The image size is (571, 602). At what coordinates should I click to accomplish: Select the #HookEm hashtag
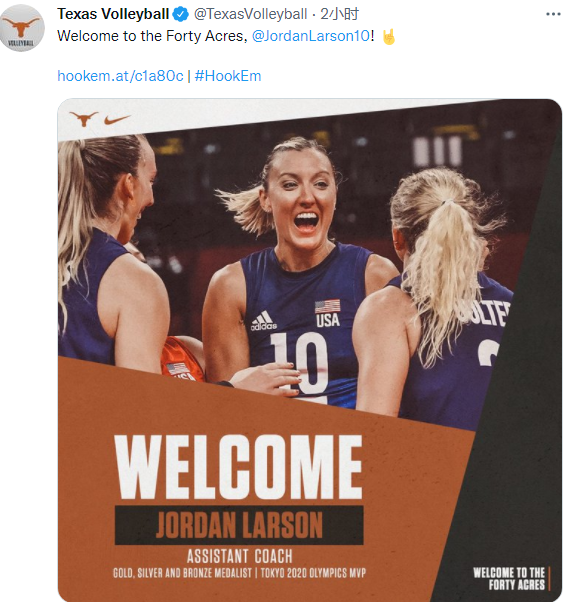coord(228,76)
